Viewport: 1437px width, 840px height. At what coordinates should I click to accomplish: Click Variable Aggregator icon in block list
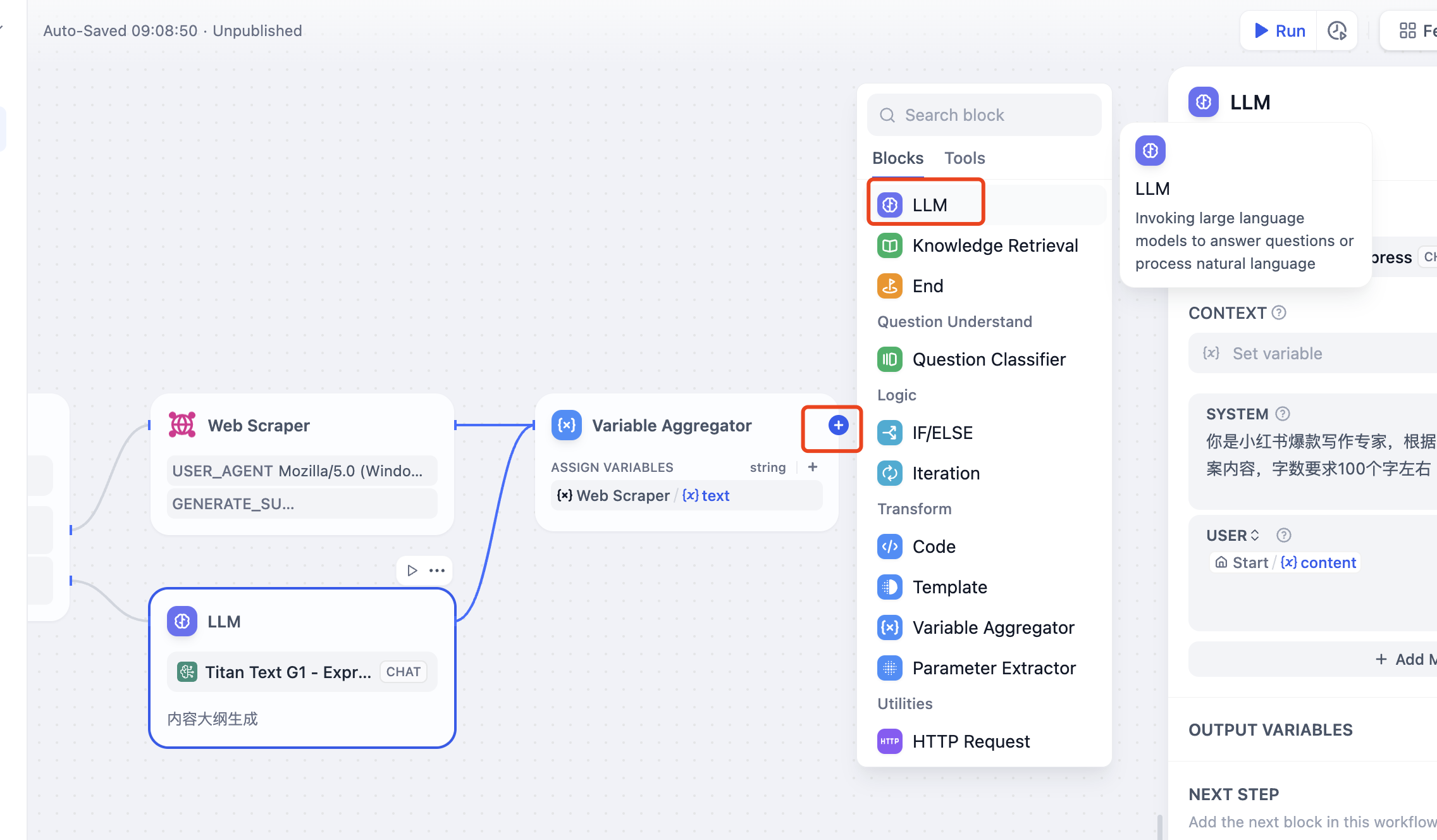point(890,627)
